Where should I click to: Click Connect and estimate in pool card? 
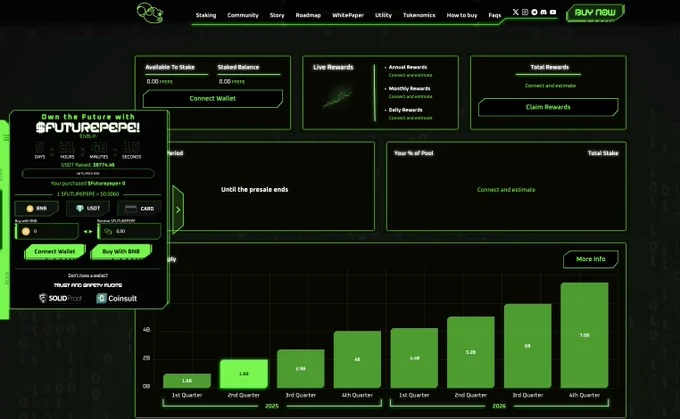pos(506,190)
